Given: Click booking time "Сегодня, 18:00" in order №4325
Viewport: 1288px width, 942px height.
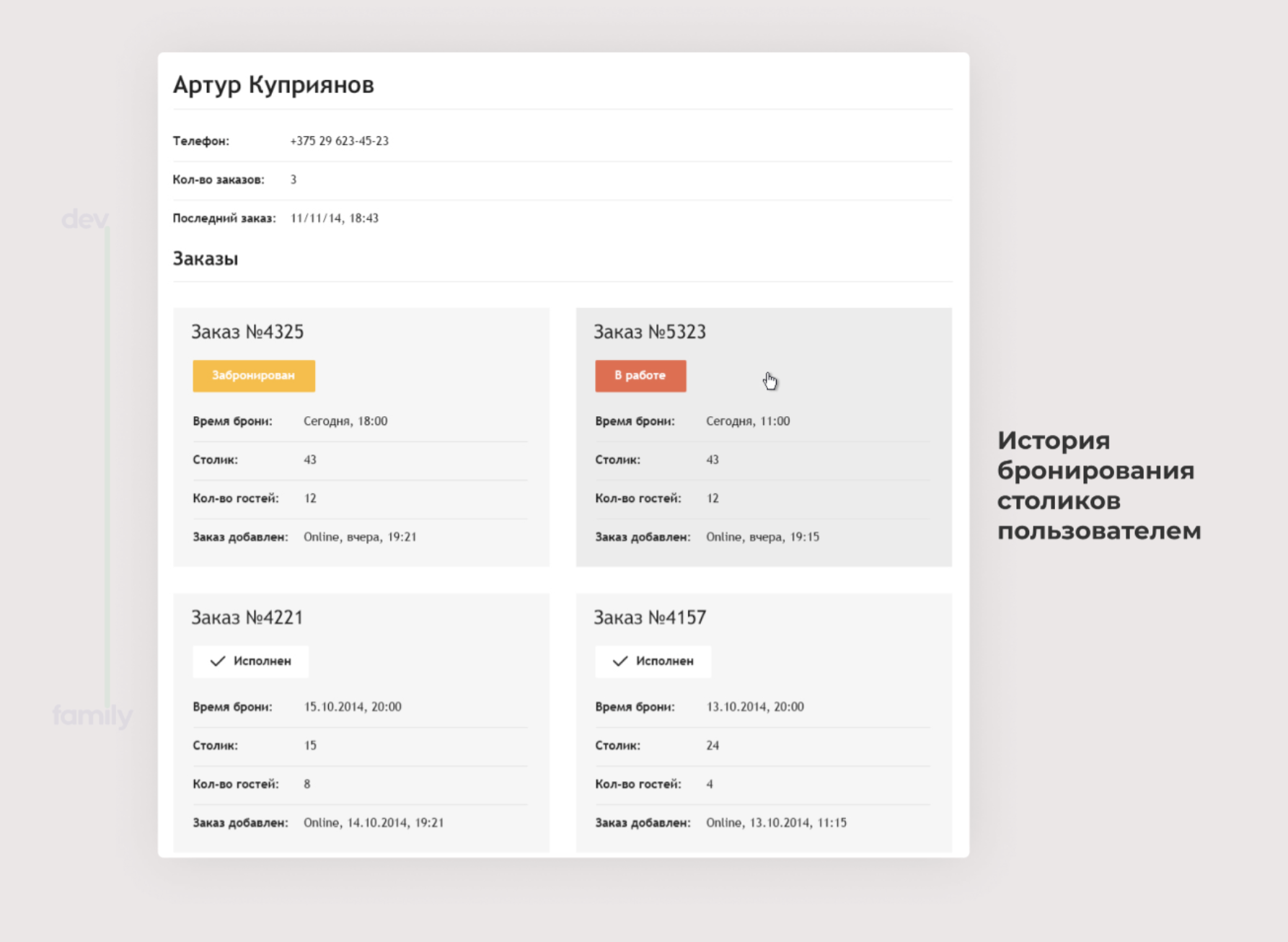Looking at the screenshot, I should click(x=345, y=421).
